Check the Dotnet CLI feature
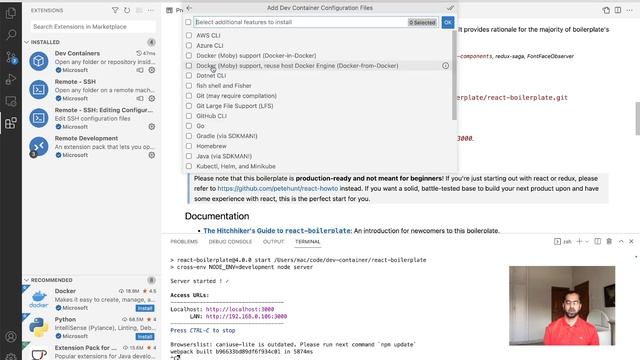Image resolution: width=640 pixels, height=360 pixels. (x=189, y=76)
